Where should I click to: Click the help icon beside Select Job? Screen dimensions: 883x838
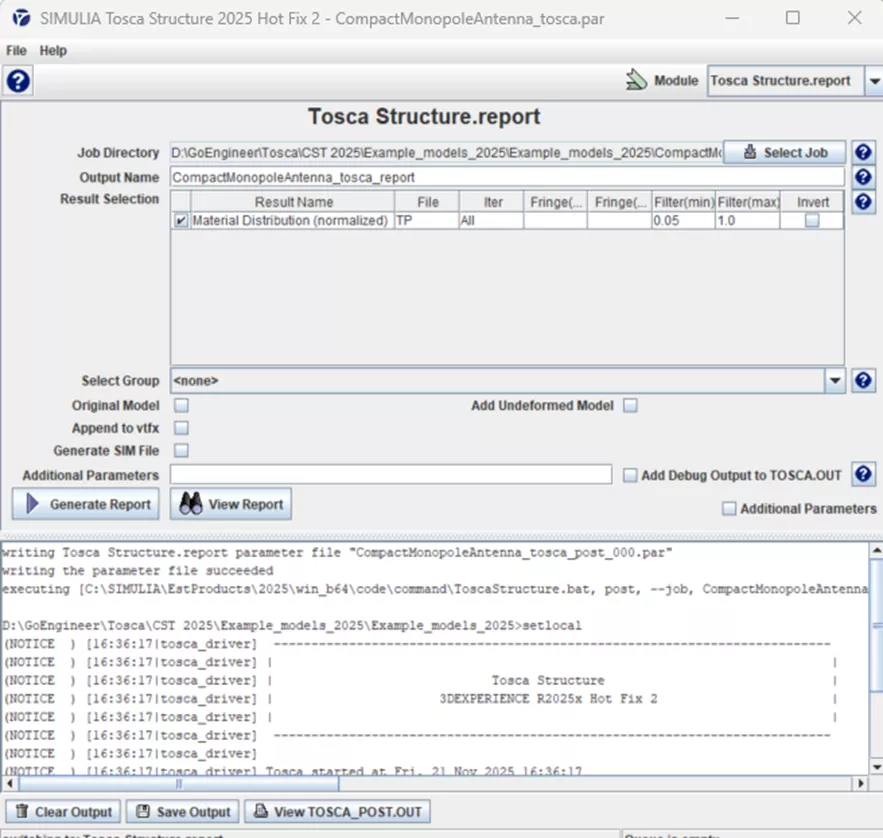coord(862,153)
